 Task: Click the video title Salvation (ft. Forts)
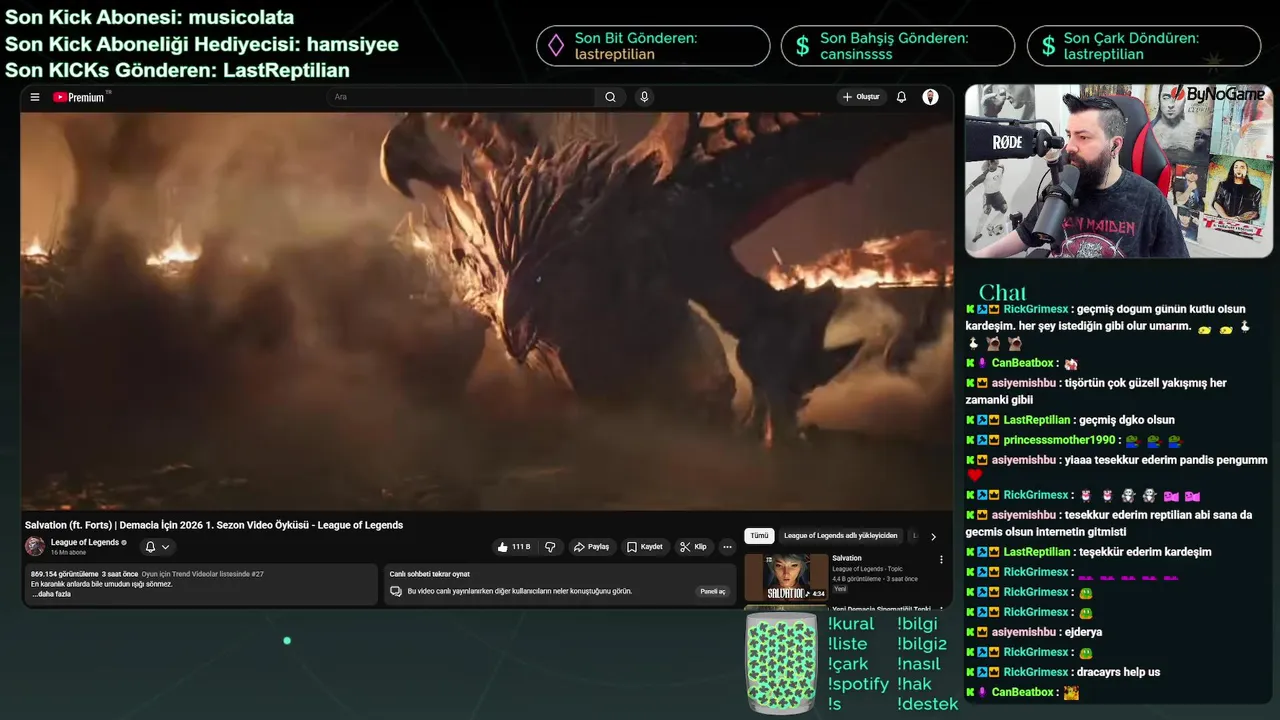(214, 525)
